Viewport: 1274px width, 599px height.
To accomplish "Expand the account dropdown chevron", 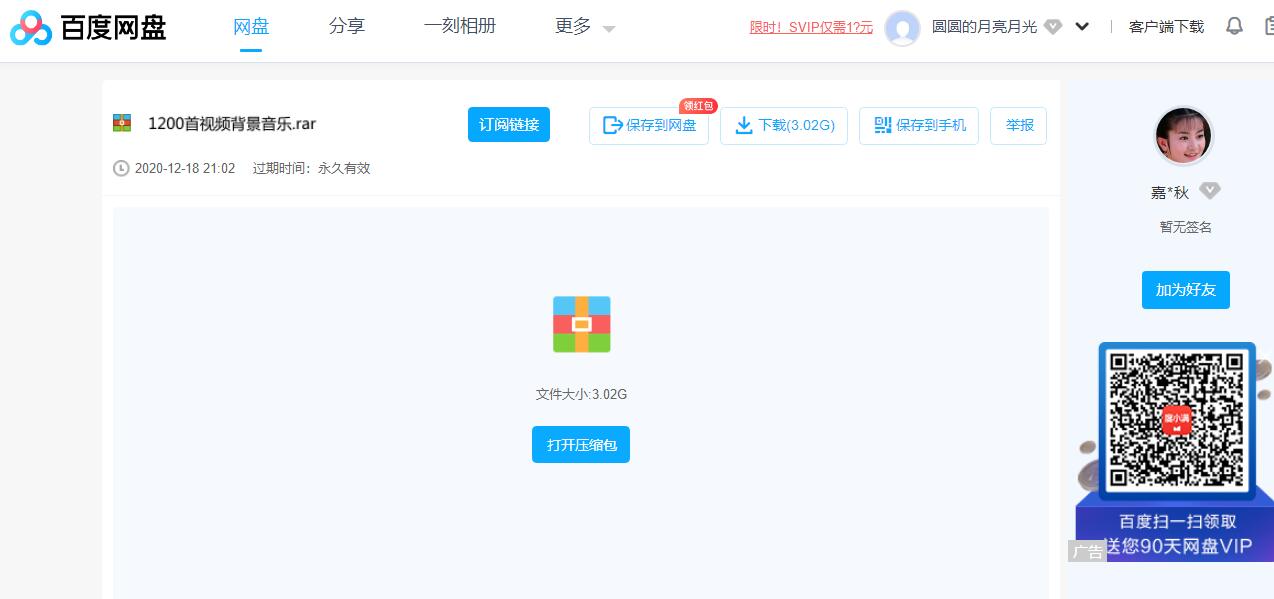I will pos(1082,27).
